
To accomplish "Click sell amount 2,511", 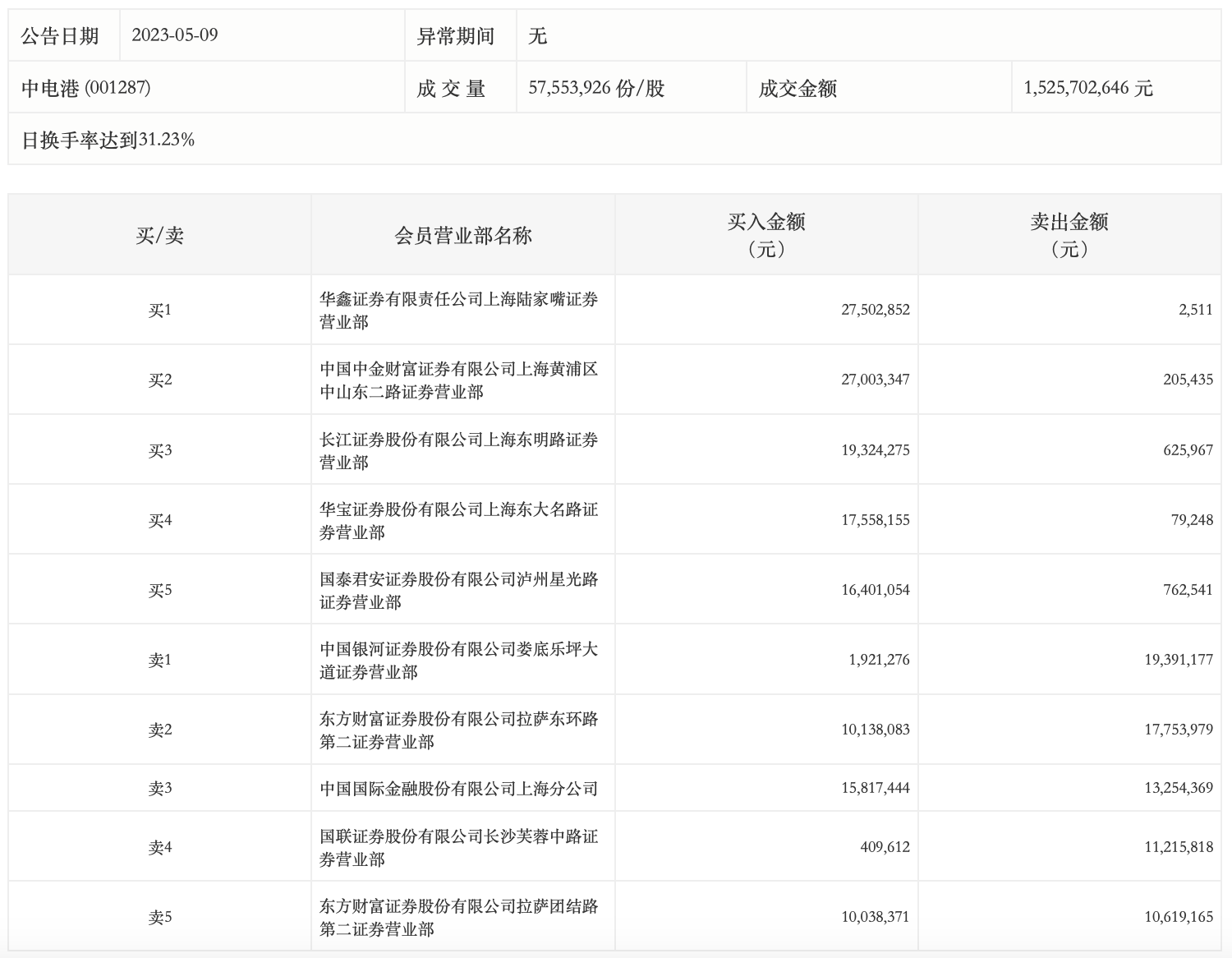I will pyautogui.click(x=1198, y=310).
